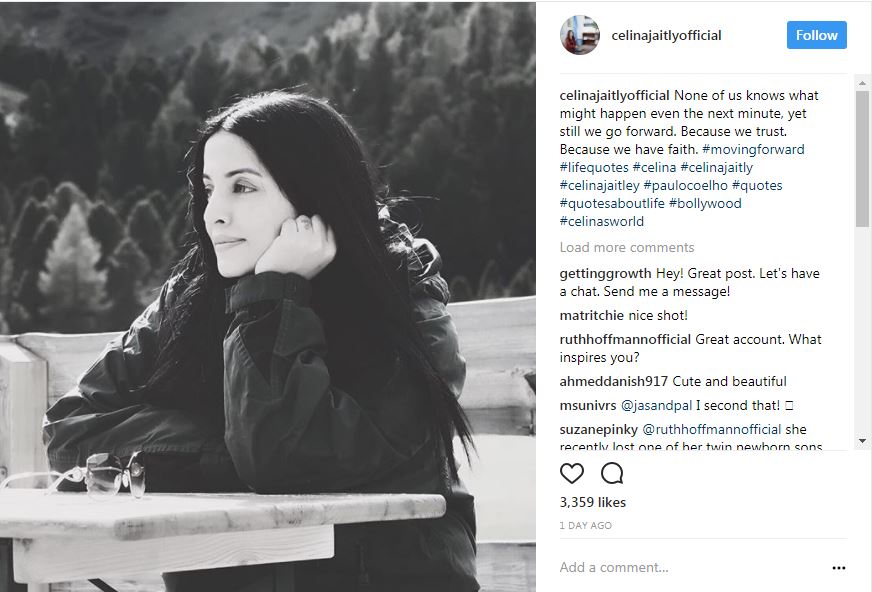Visit the gettinggrowth commenter profile

(605, 273)
